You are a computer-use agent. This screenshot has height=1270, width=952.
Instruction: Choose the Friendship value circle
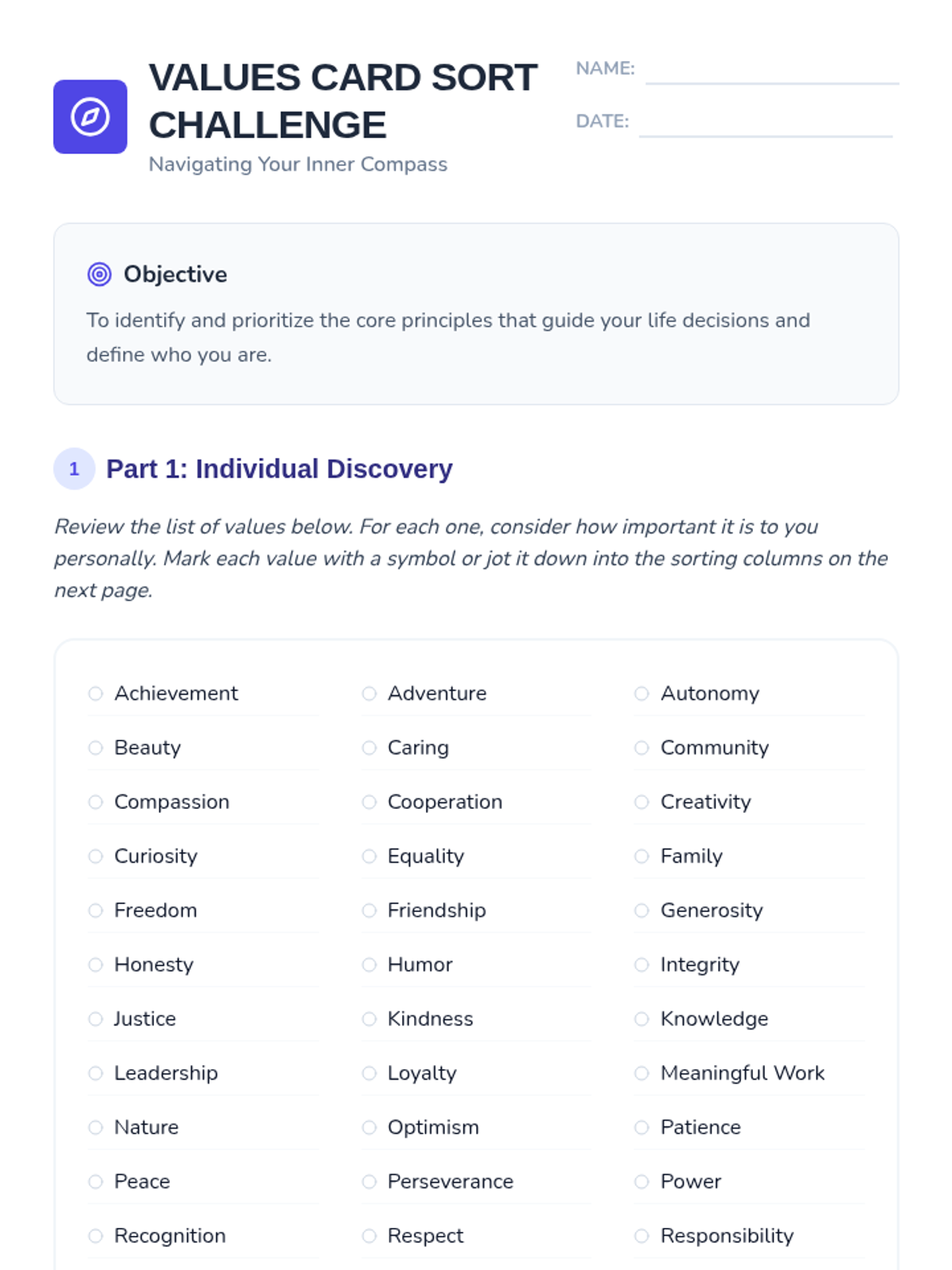tap(369, 910)
